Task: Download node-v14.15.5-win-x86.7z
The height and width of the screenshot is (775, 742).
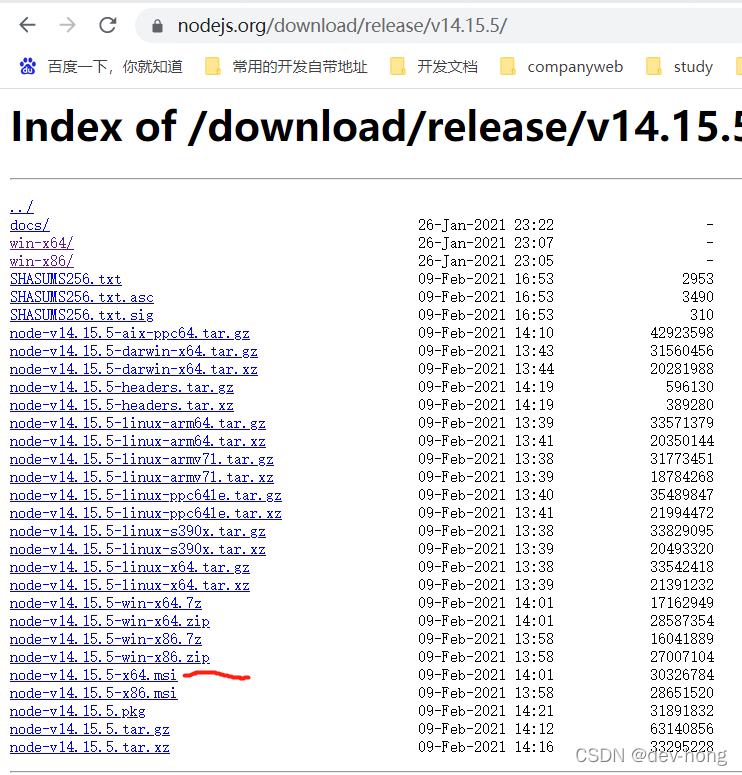Action: click(106, 639)
